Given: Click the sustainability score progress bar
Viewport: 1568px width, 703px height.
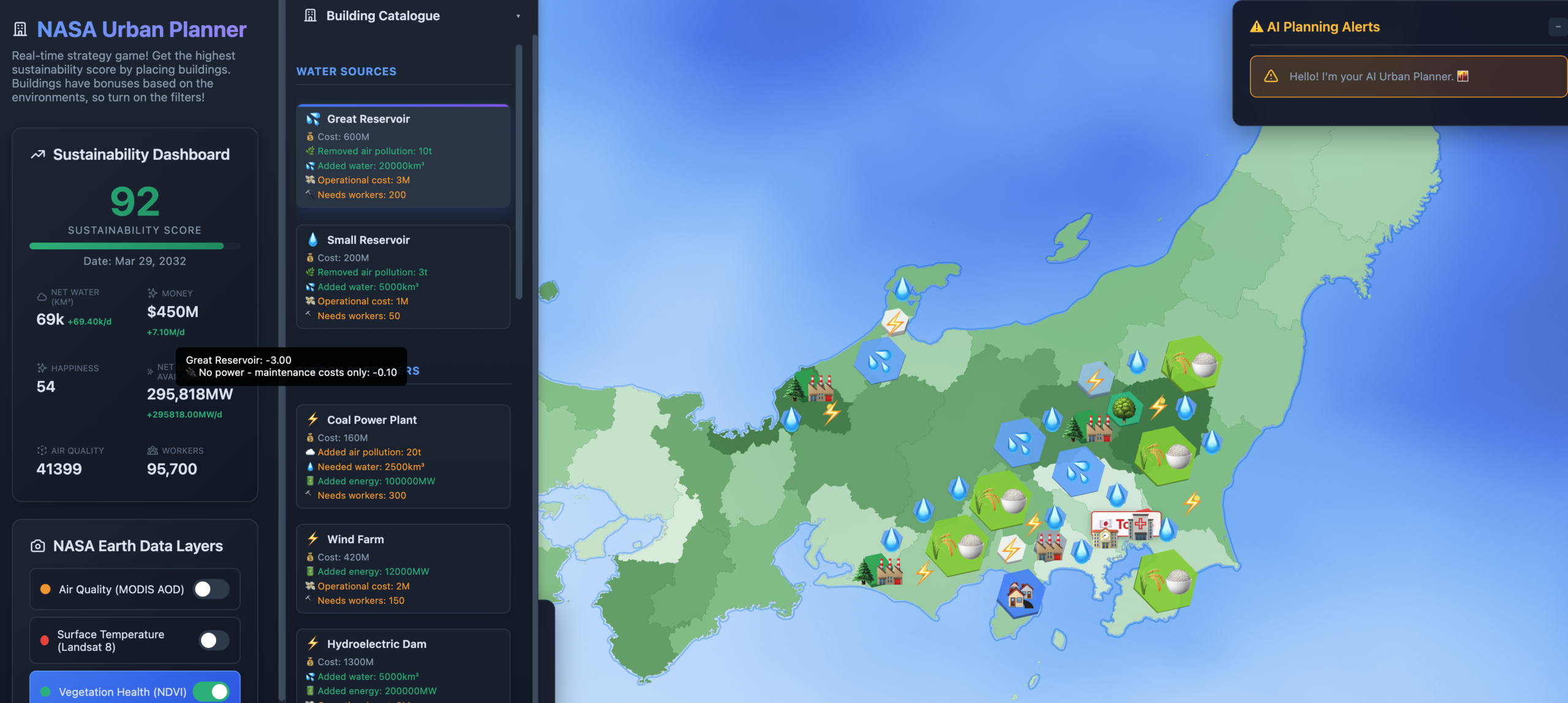Looking at the screenshot, I should click(135, 246).
